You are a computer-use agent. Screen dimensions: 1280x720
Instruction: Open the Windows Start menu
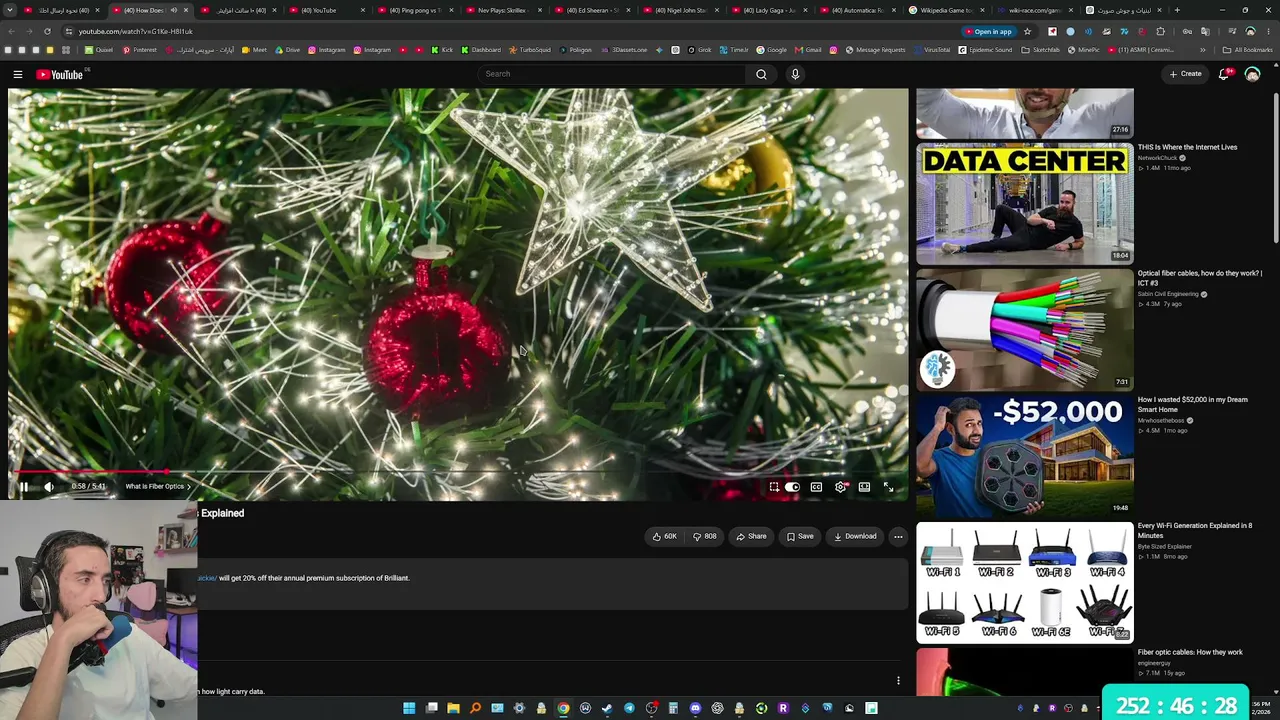[x=409, y=708]
